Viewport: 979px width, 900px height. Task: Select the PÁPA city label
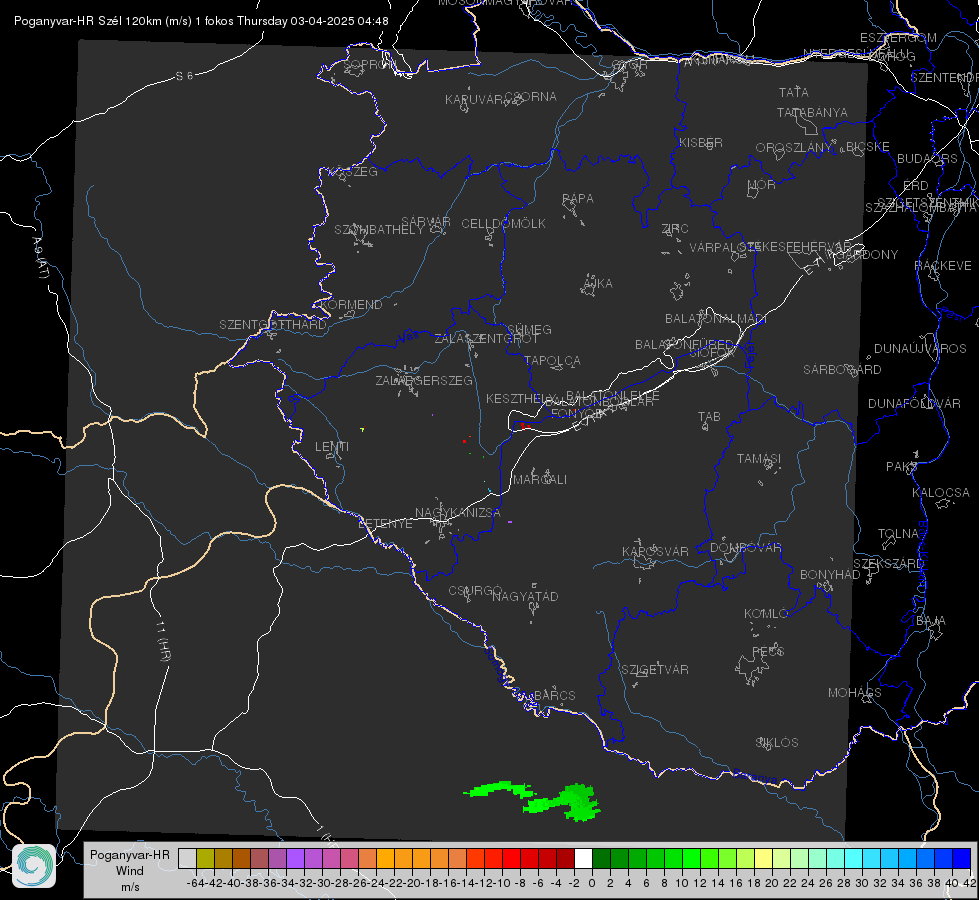click(x=578, y=199)
